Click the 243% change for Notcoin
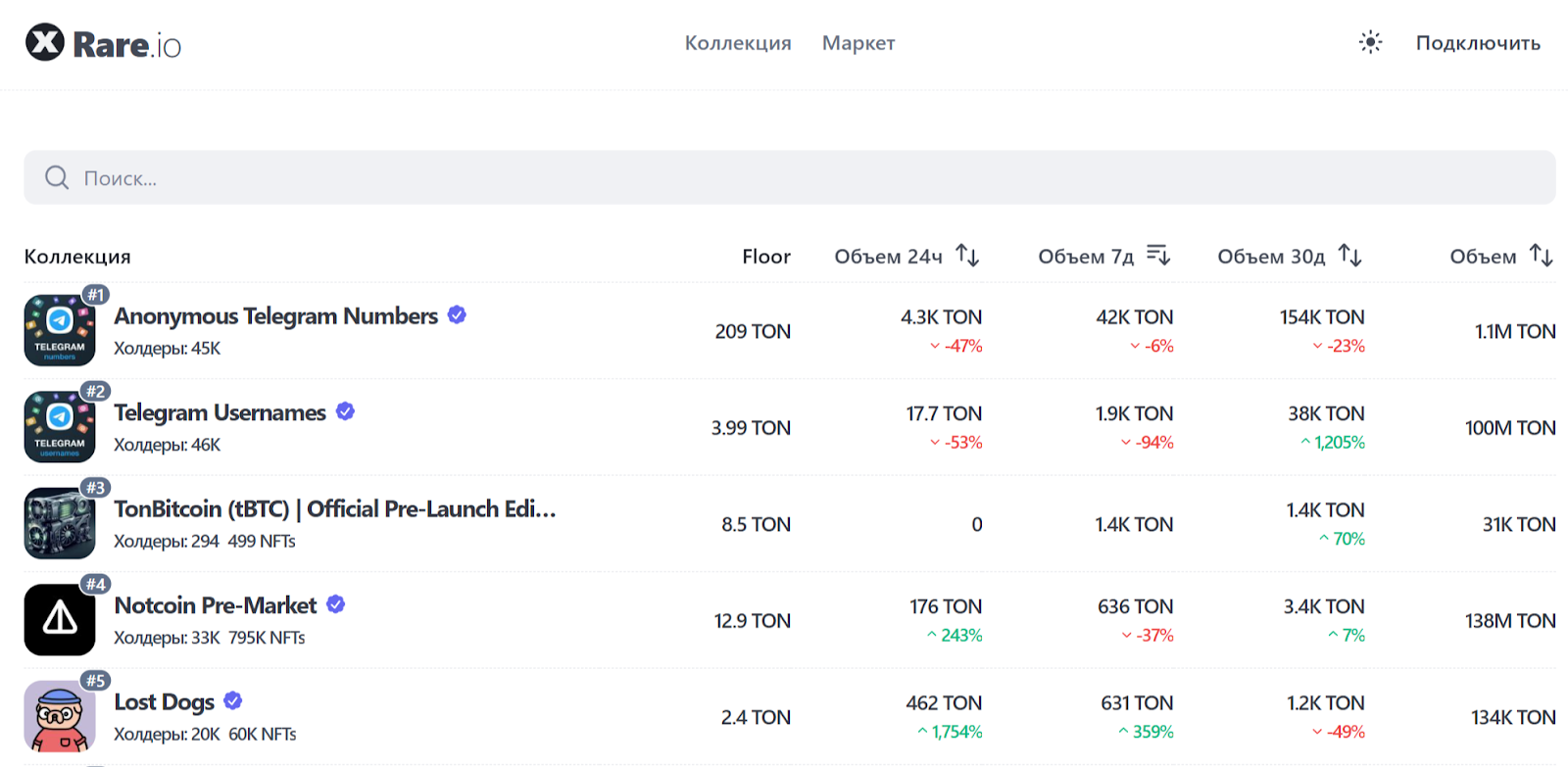Viewport: 1568px width, 767px height. [x=955, y=636]
